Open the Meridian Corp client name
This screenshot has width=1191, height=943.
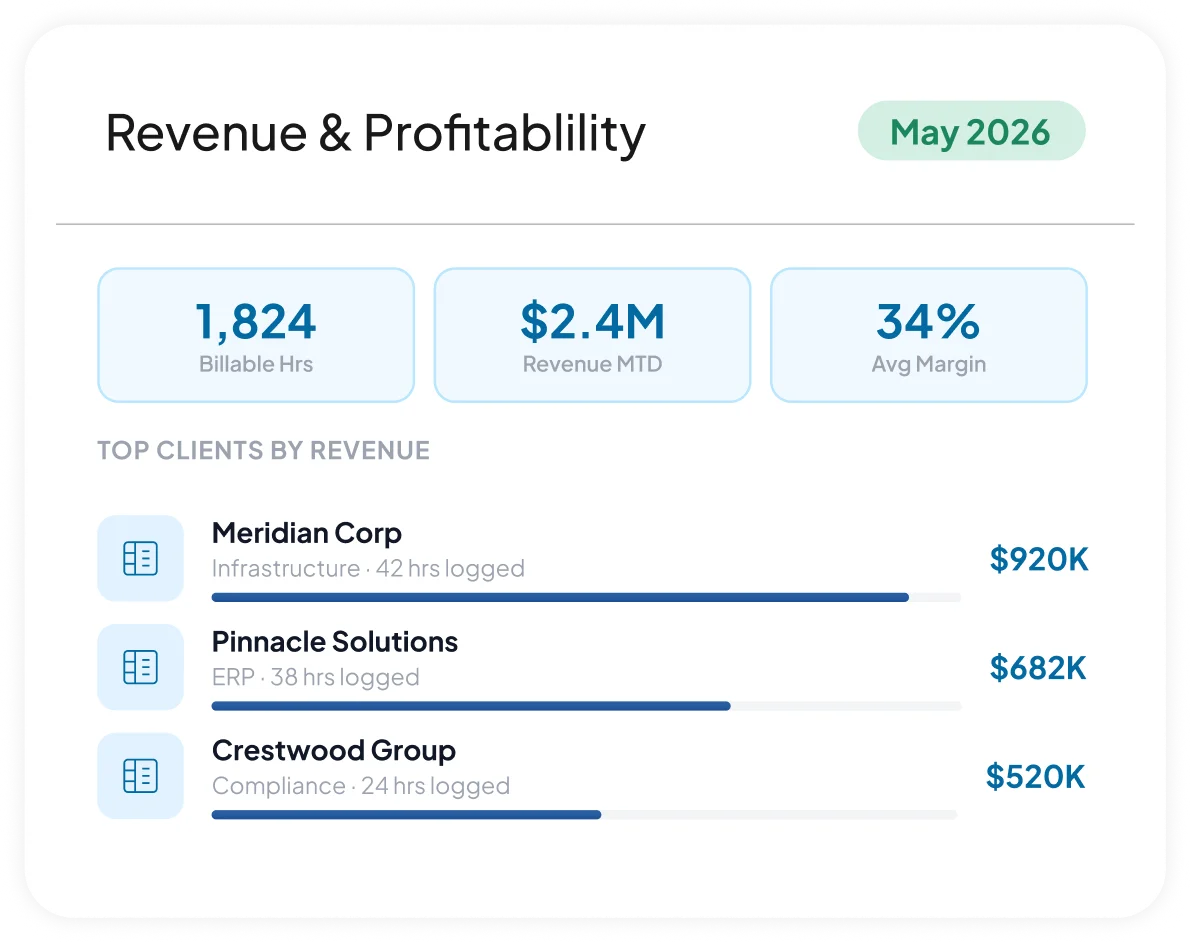point(307,533)
